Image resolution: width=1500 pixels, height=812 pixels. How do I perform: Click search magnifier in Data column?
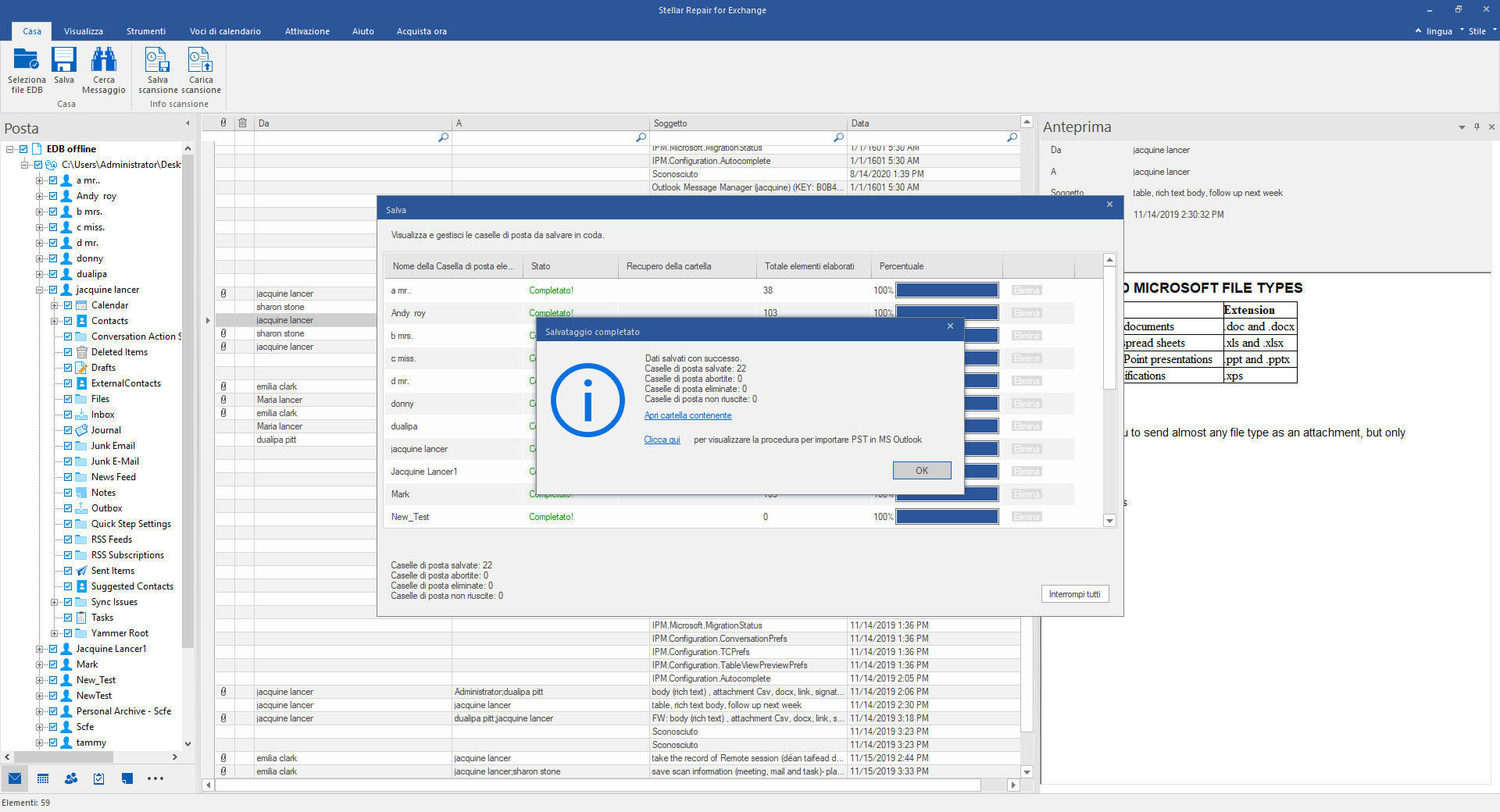pyautogui.click(x=1012, y=137)
